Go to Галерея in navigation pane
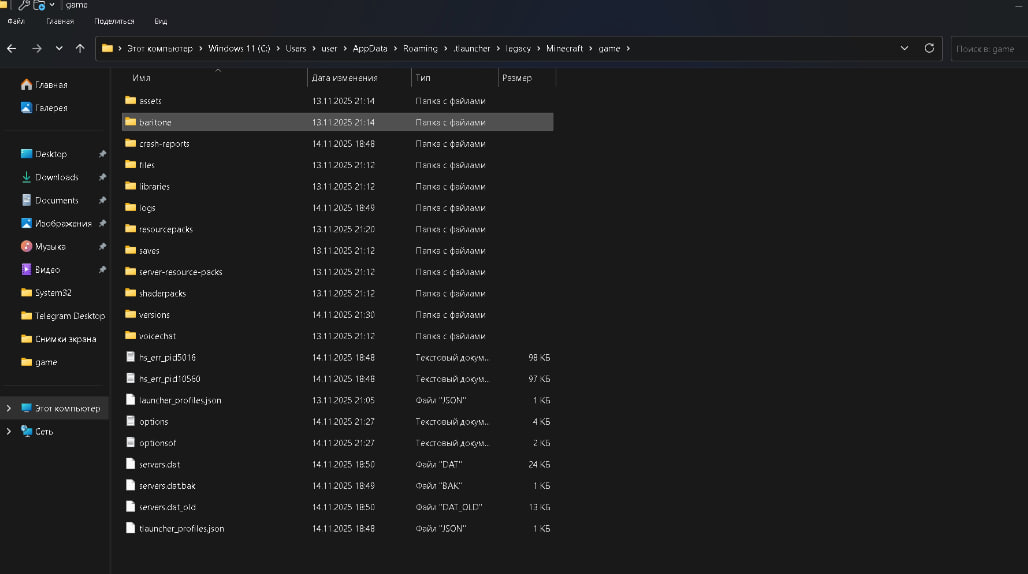Screen dimensions: 1028x574 click(x=51, y=108)
